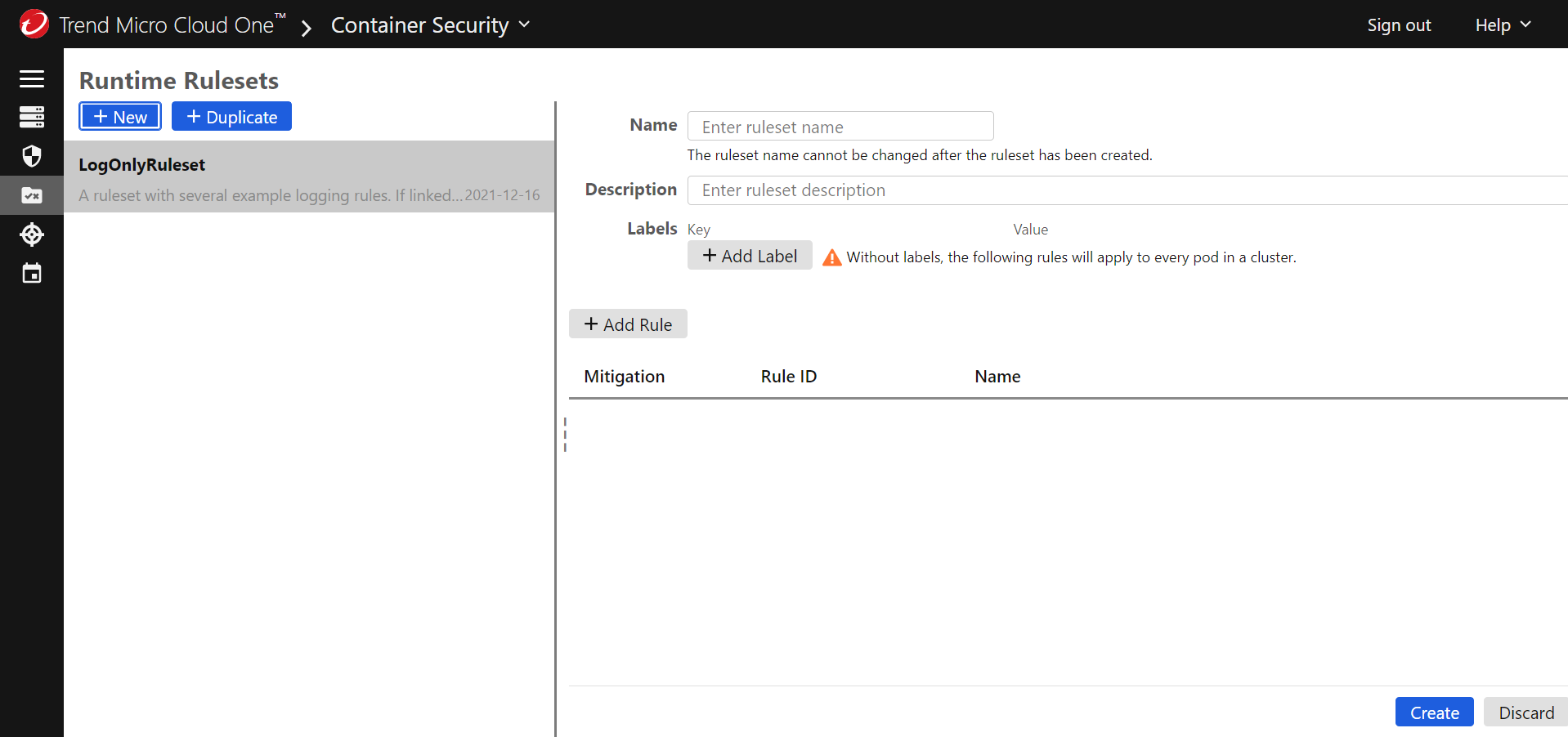This screenshot has height=737, width=1568.
Task: Open the calendar icon in sidebar
Action: [32, 274]
